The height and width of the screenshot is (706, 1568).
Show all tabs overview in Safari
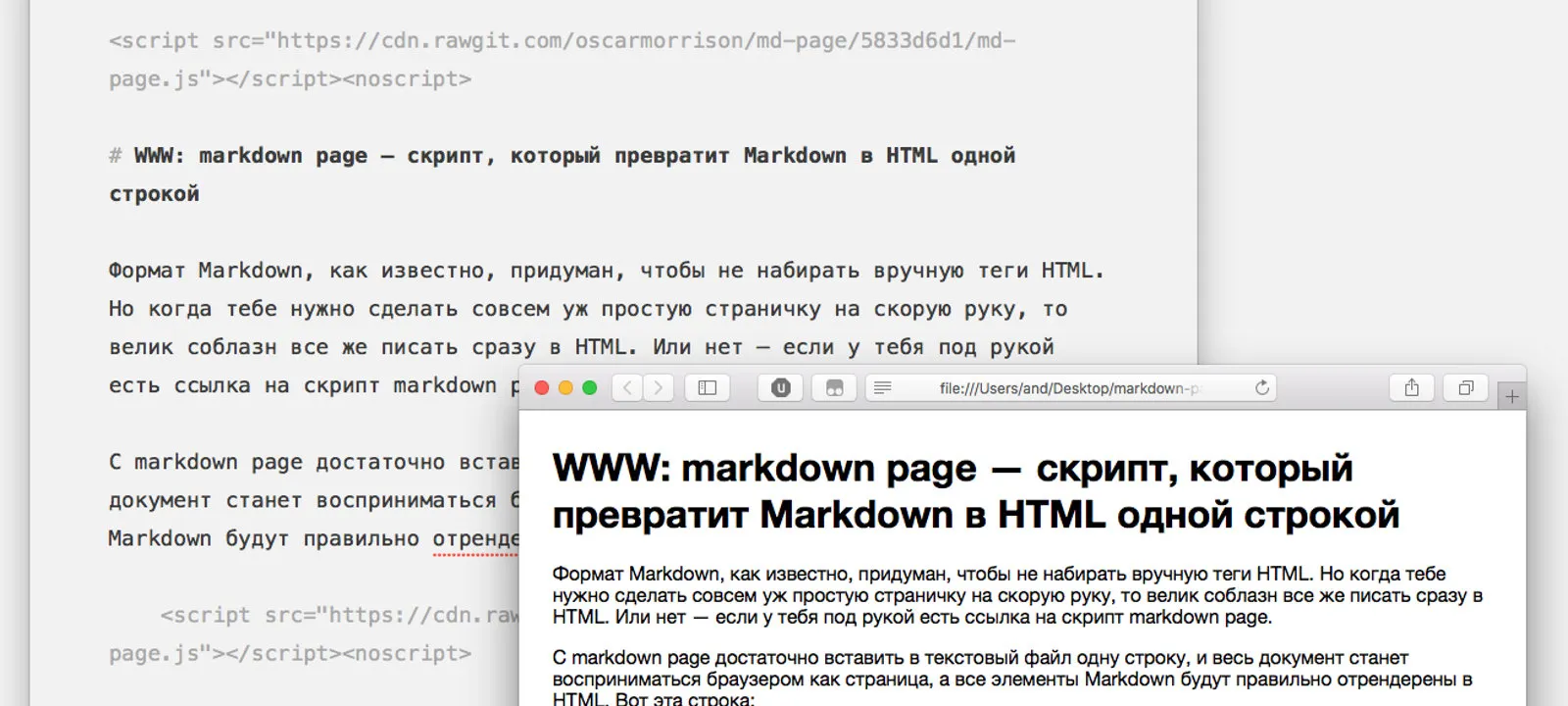coord(1466,387)
